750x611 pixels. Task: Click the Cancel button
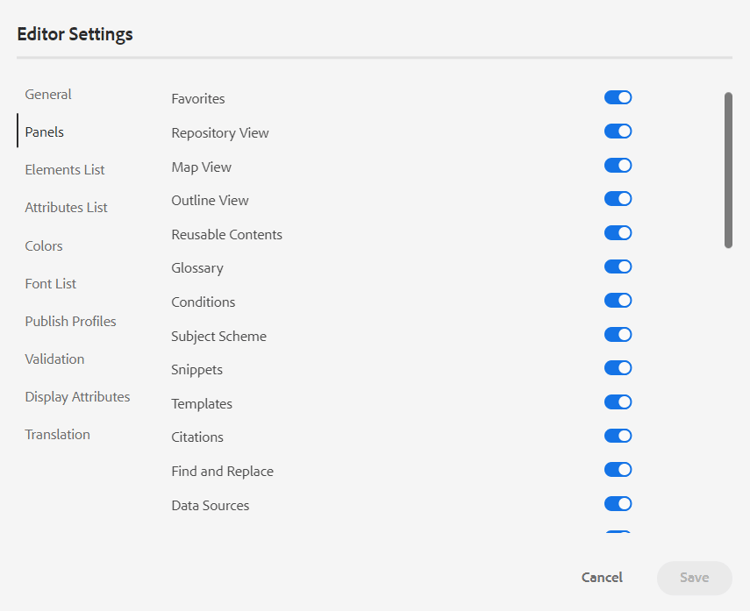tap(602, 577)
